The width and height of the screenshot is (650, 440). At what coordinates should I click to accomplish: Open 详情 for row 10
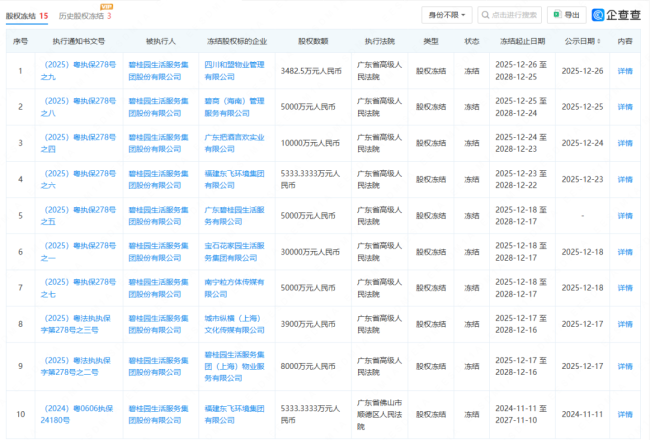(x=625, y=413)
